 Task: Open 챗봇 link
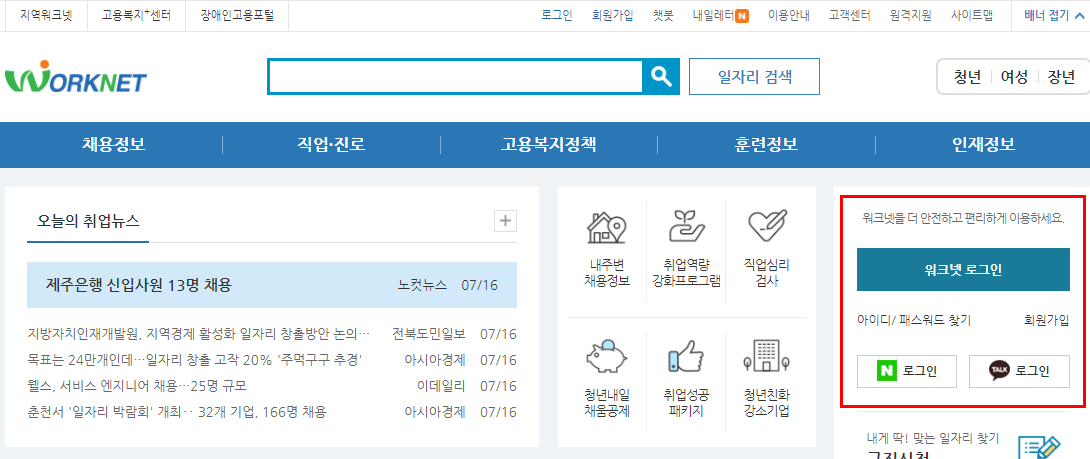tap(663, 15)
